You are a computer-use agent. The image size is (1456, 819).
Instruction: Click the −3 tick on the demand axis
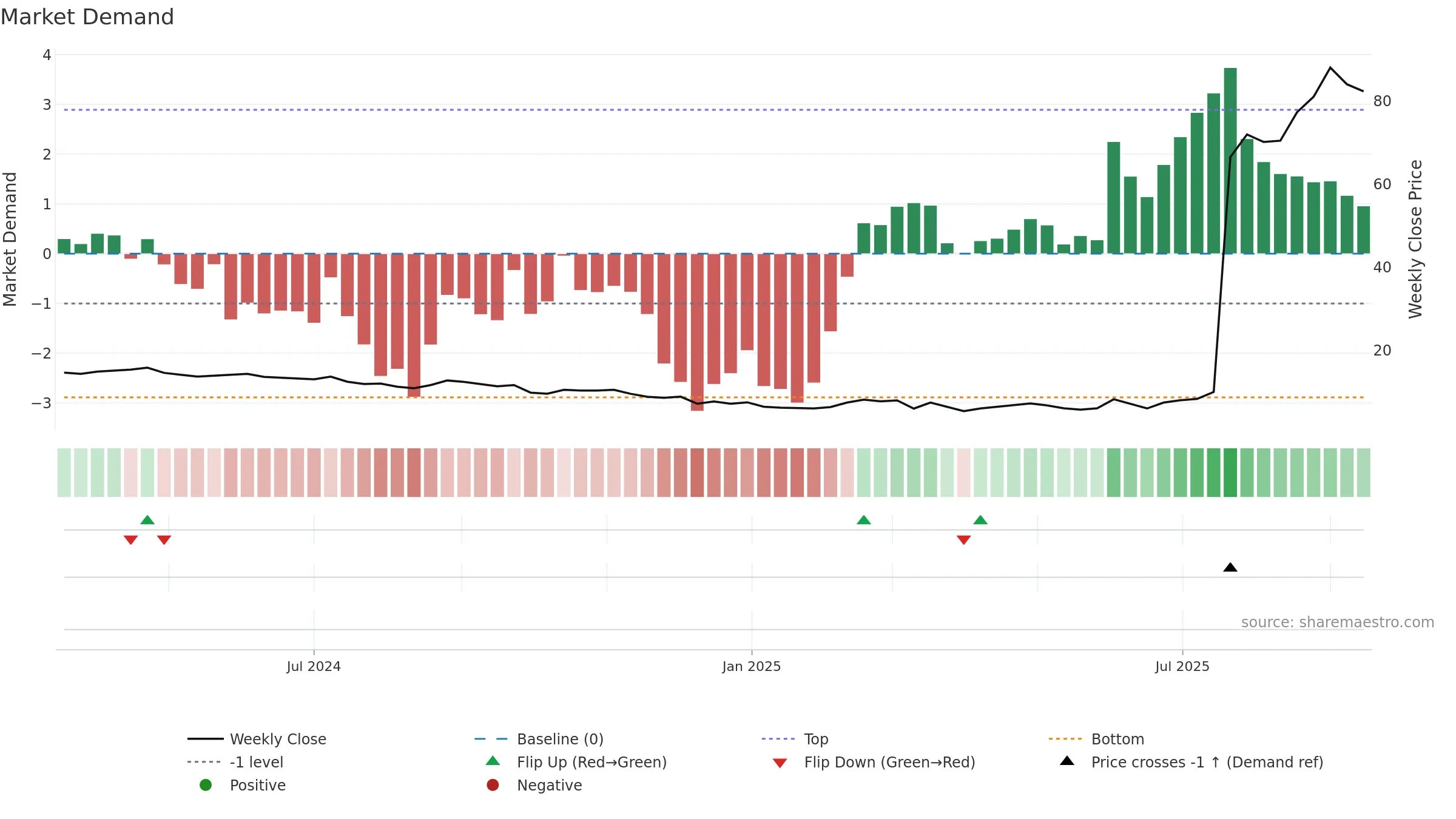(41, 403)
